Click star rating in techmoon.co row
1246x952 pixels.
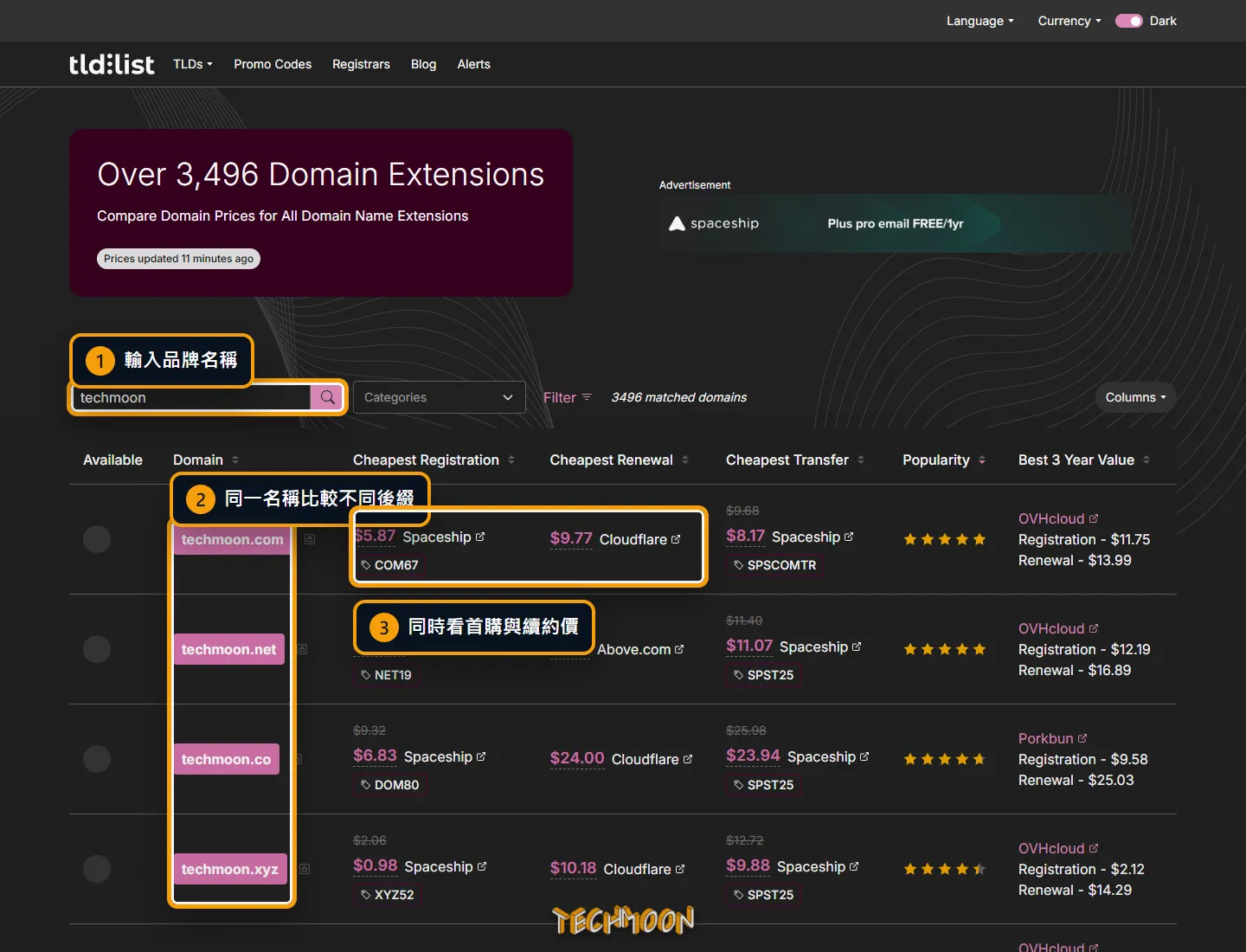pos(945,759)
